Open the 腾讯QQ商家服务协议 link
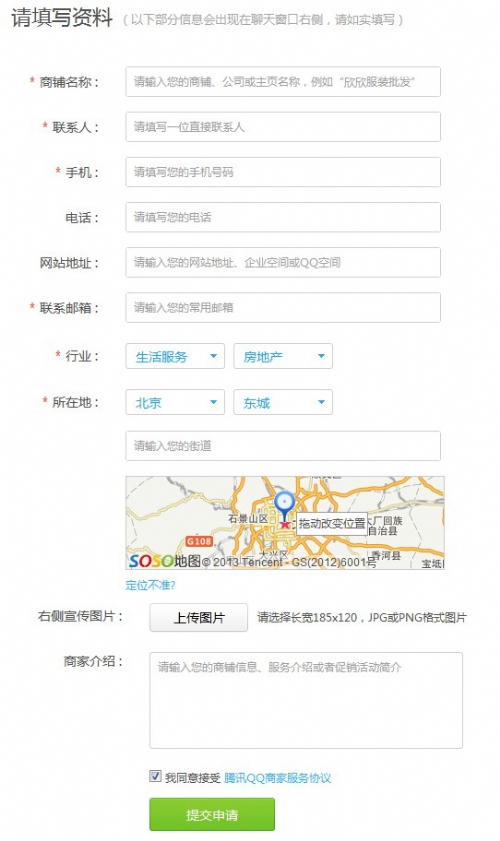This screenshot has width=500, height=841. click(277, 778)
